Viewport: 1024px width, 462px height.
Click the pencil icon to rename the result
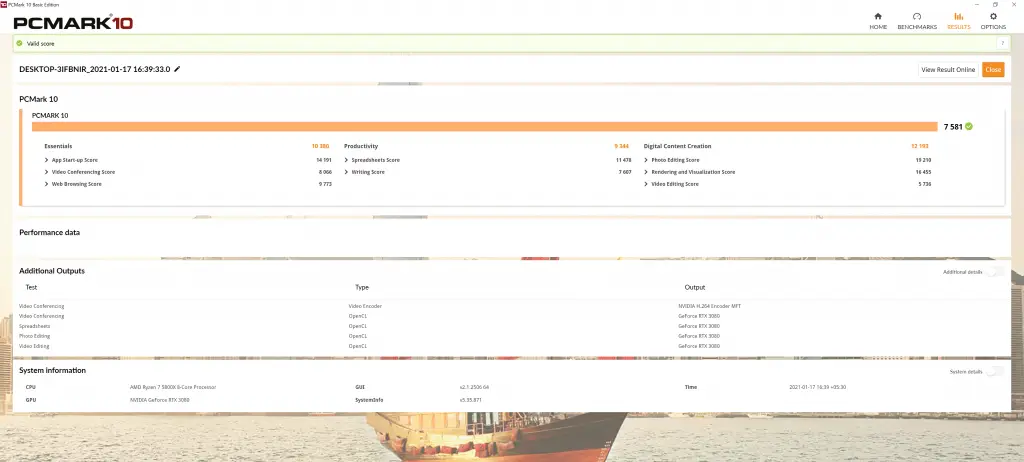[x=177, y=69]
